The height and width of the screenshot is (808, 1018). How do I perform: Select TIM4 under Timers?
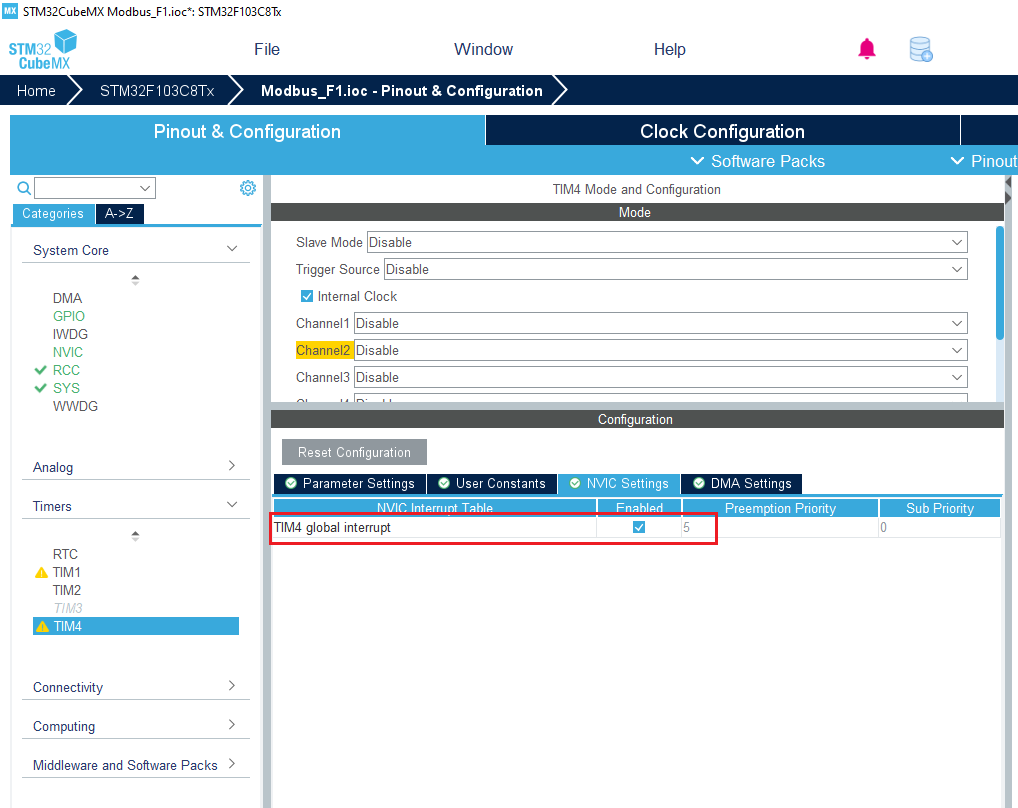(136, 626)
